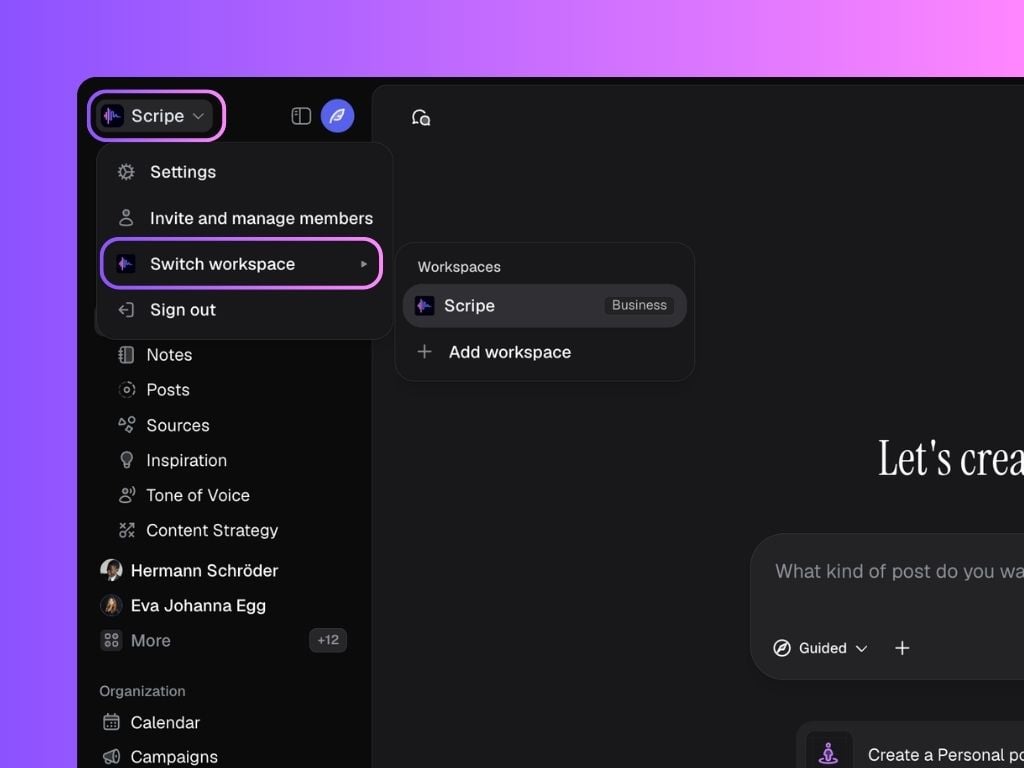
Task: Click Add workspace
Action: [x=545, y=352]
